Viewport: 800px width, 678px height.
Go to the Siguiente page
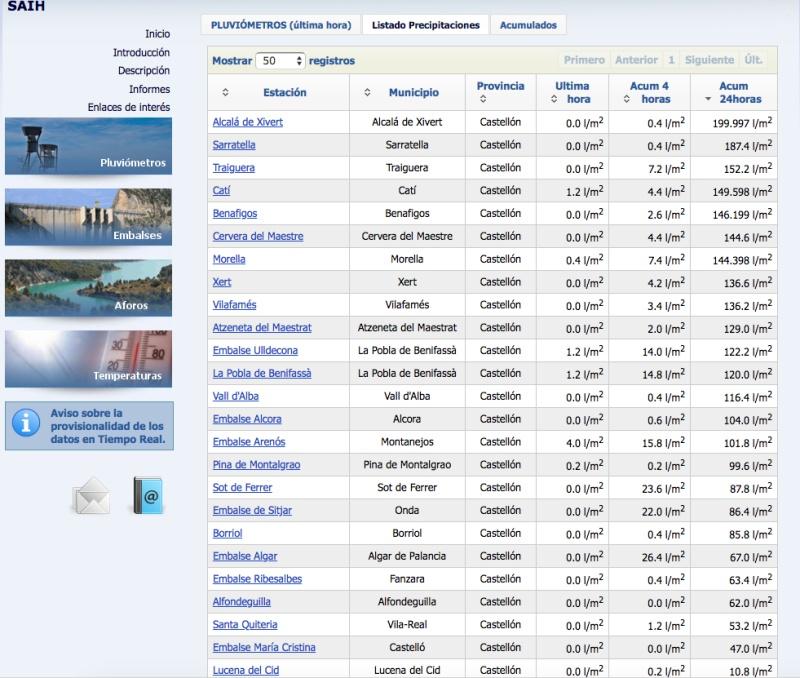709,60
